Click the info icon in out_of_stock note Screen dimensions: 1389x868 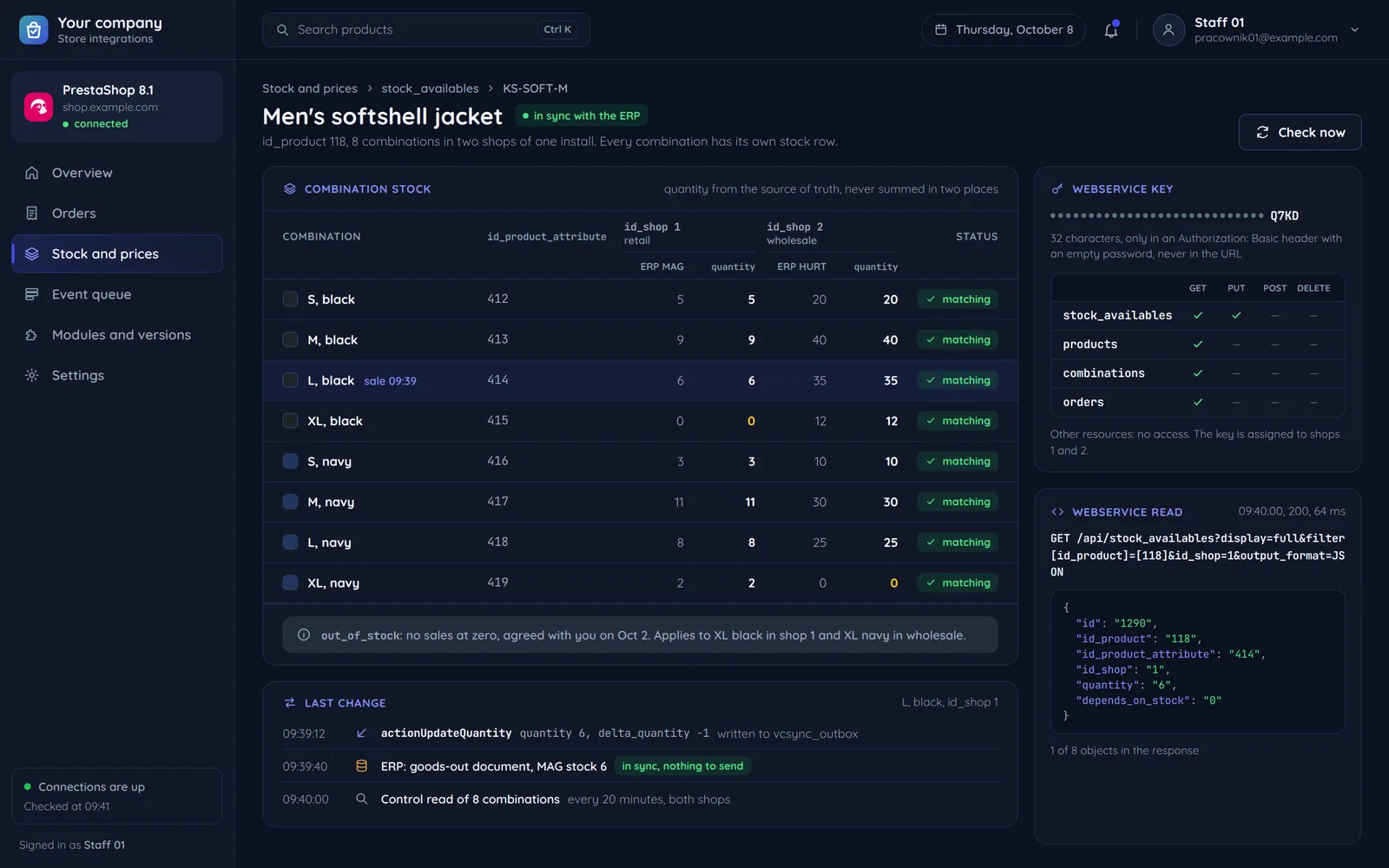pyautogui.click(x=304, y=635)
